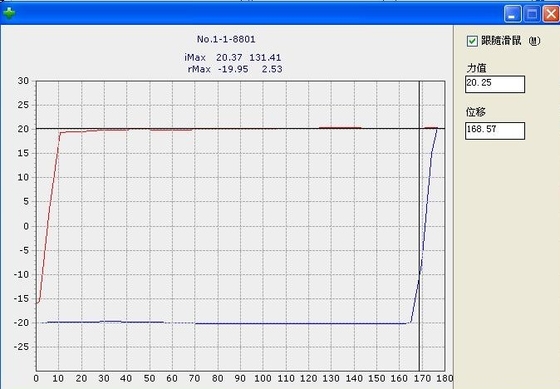Click the 位移 label
The height and width of the screenshot is (389, 560).
[476, 112]
